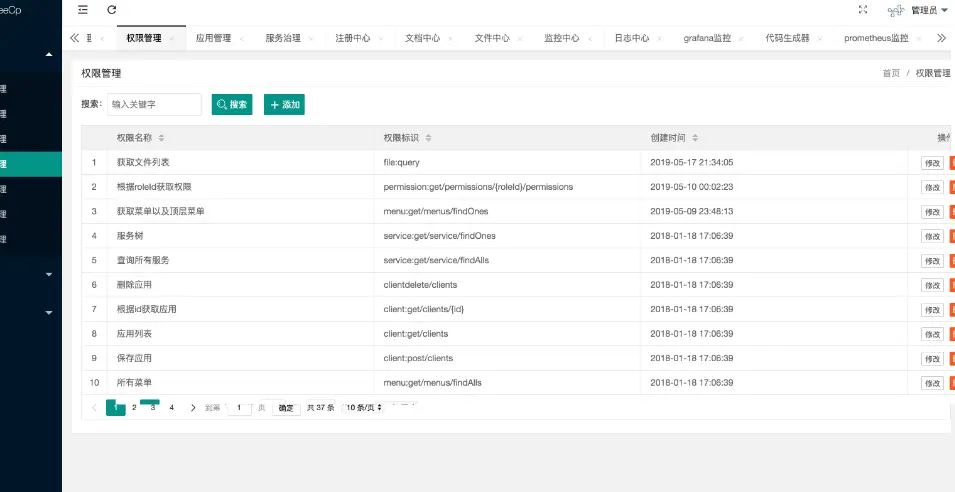Open the 10条/页 page size dropdown
Image resolution: width=955 pixels, height=492 pixels.
click(x=364, y=407)
